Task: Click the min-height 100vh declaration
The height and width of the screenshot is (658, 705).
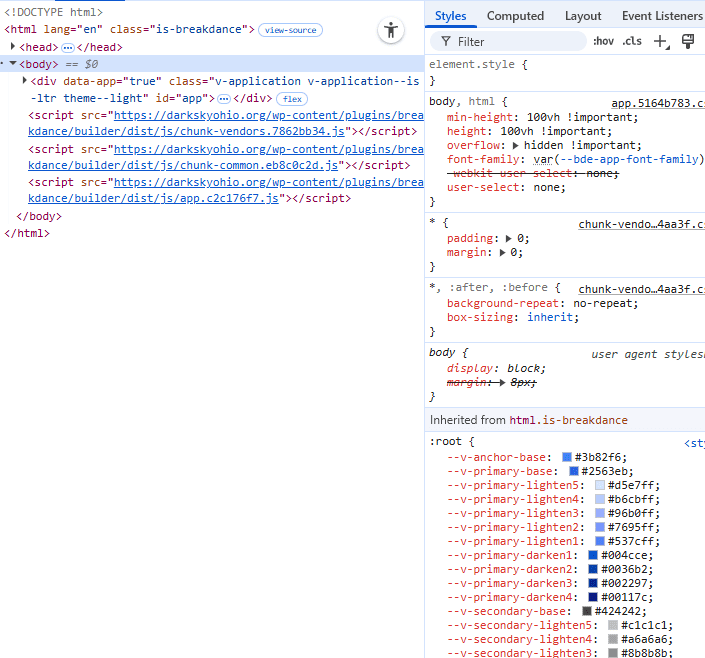Action: point(542,118)
